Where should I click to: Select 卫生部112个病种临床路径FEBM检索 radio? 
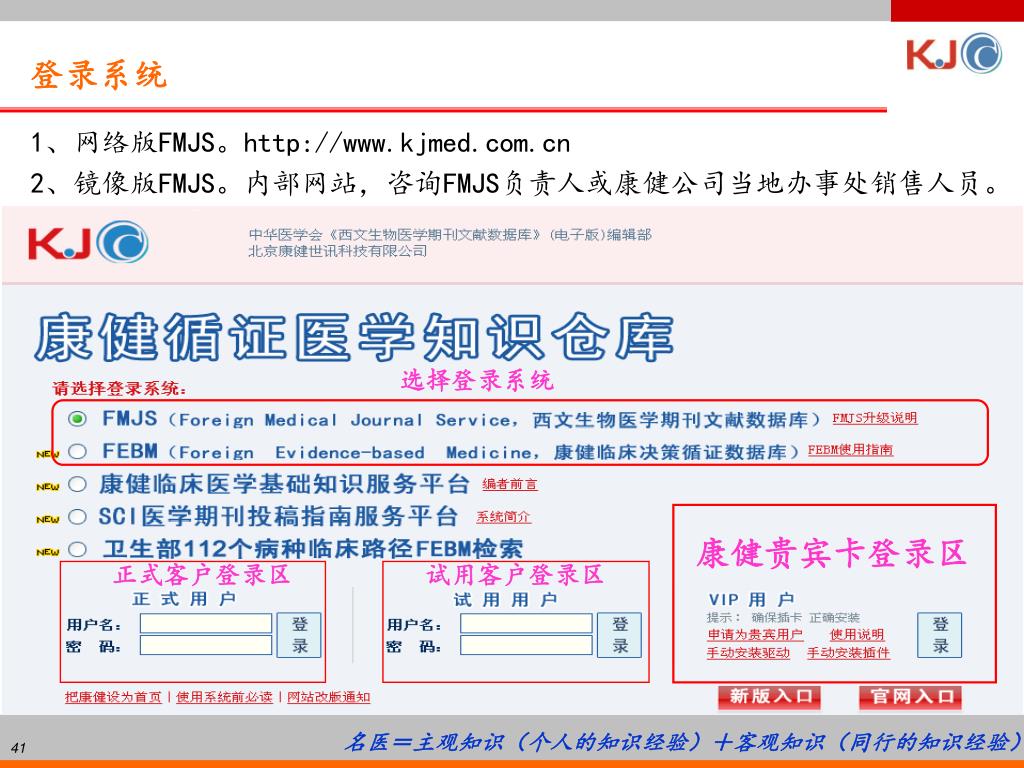(77, 549)
